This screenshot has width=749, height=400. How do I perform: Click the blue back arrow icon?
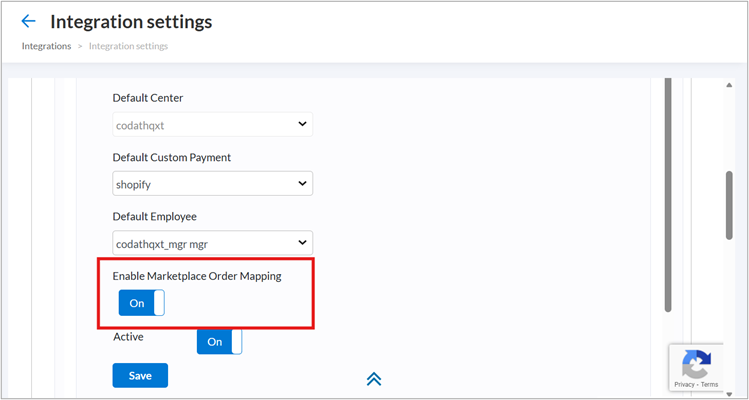coord(28,21)
